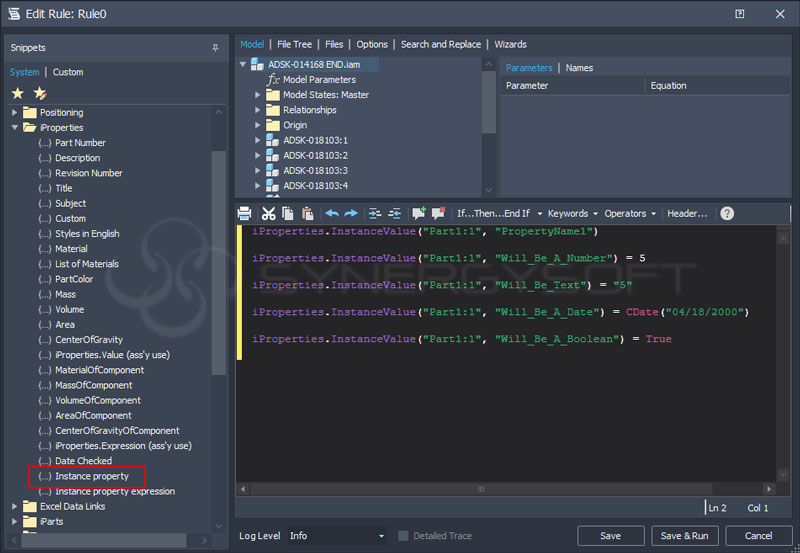This screenshot has width=800, height=553.
Task: Open the Search and Replace tab
Action: [x=442, y=44]
